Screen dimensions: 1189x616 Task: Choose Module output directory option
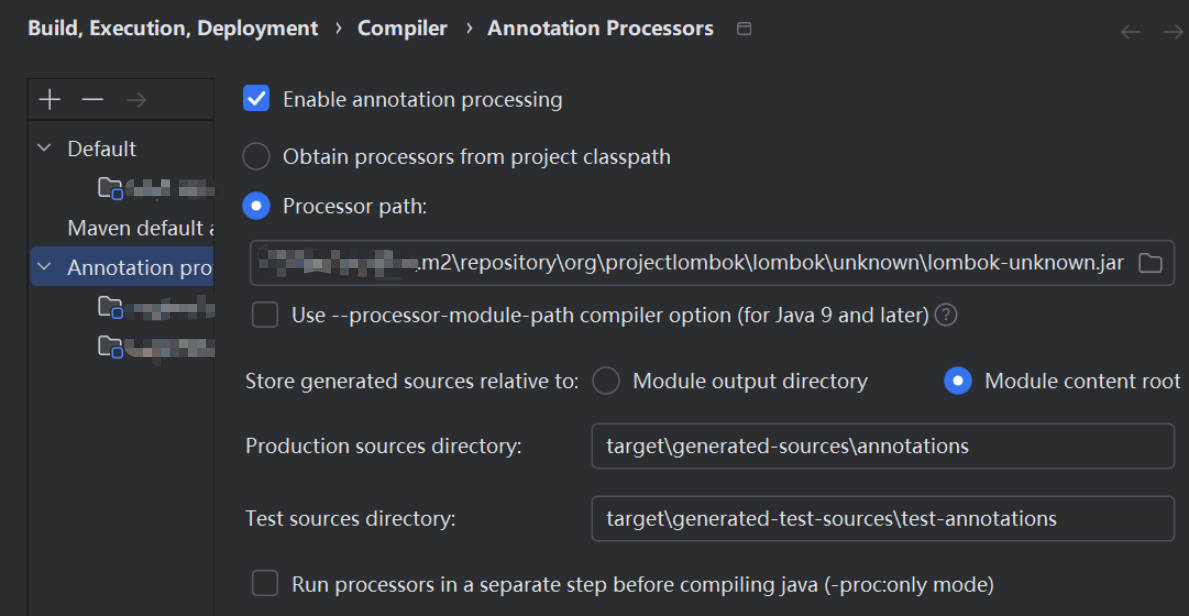(x=606, y=381)
